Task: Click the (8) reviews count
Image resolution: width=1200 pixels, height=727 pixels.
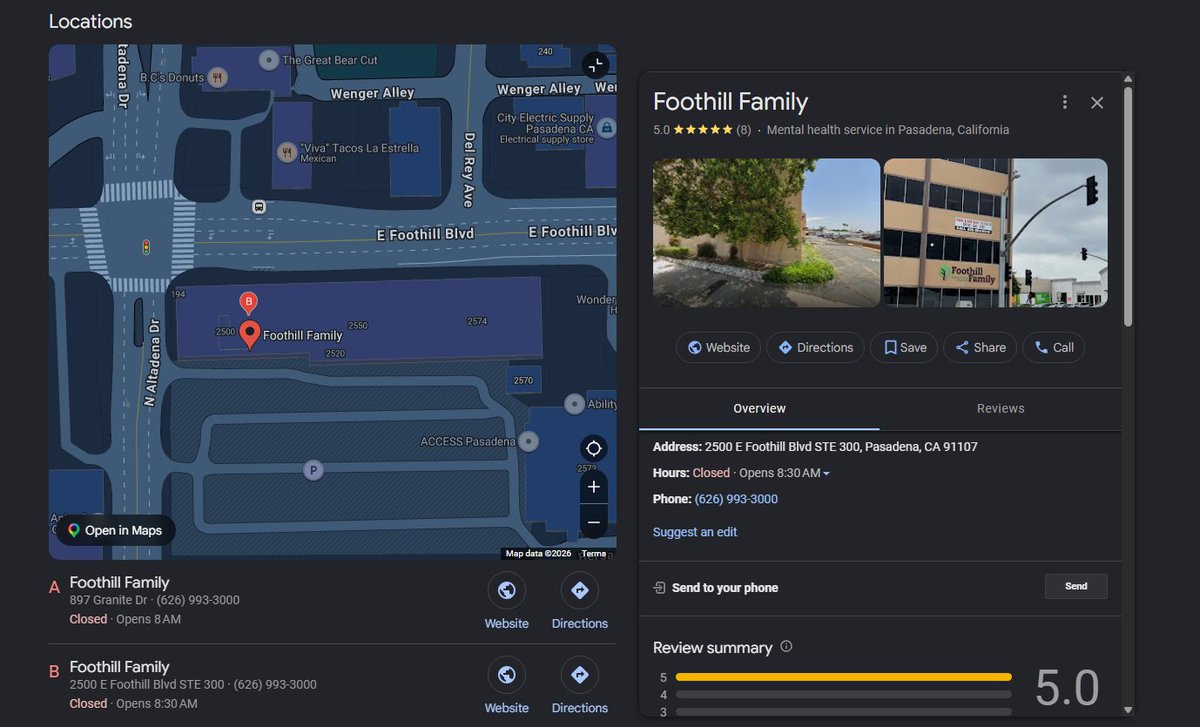Action: tap(744, 130)
